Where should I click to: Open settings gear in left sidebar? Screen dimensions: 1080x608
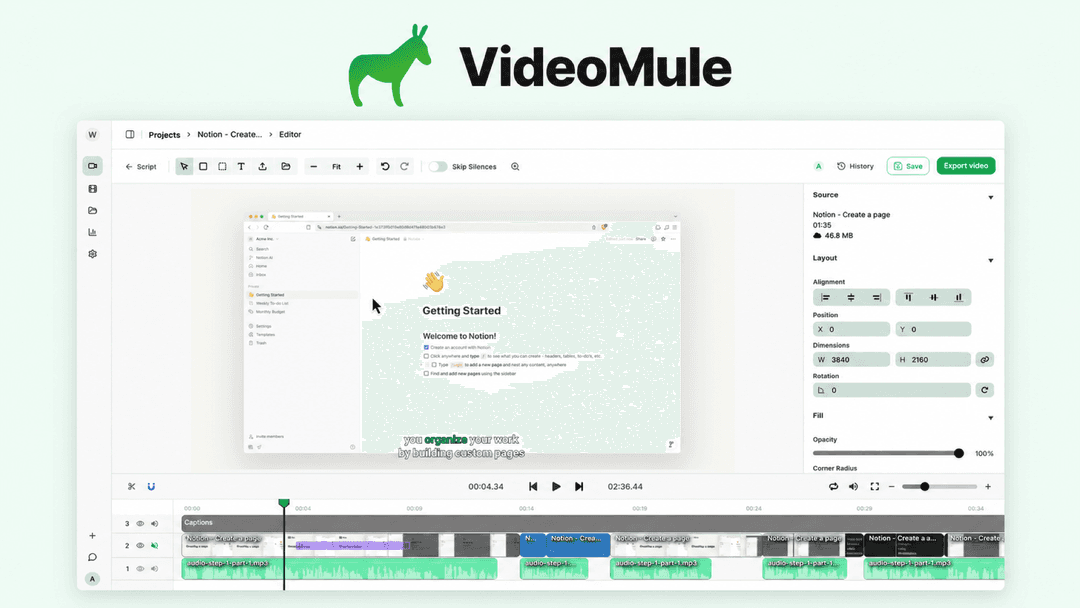point(92,254)
